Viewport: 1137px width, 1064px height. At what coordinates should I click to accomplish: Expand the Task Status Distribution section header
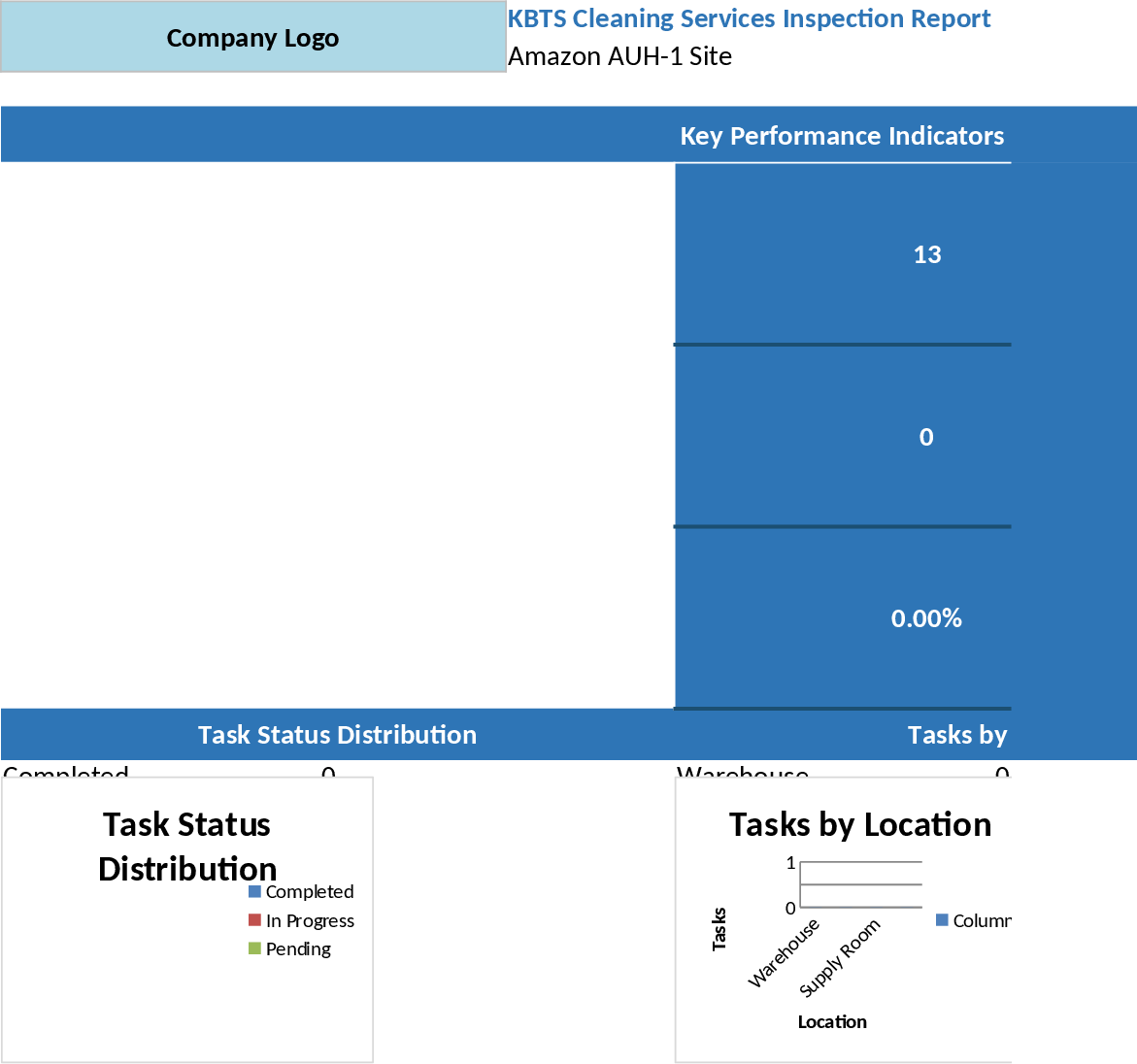336,735
